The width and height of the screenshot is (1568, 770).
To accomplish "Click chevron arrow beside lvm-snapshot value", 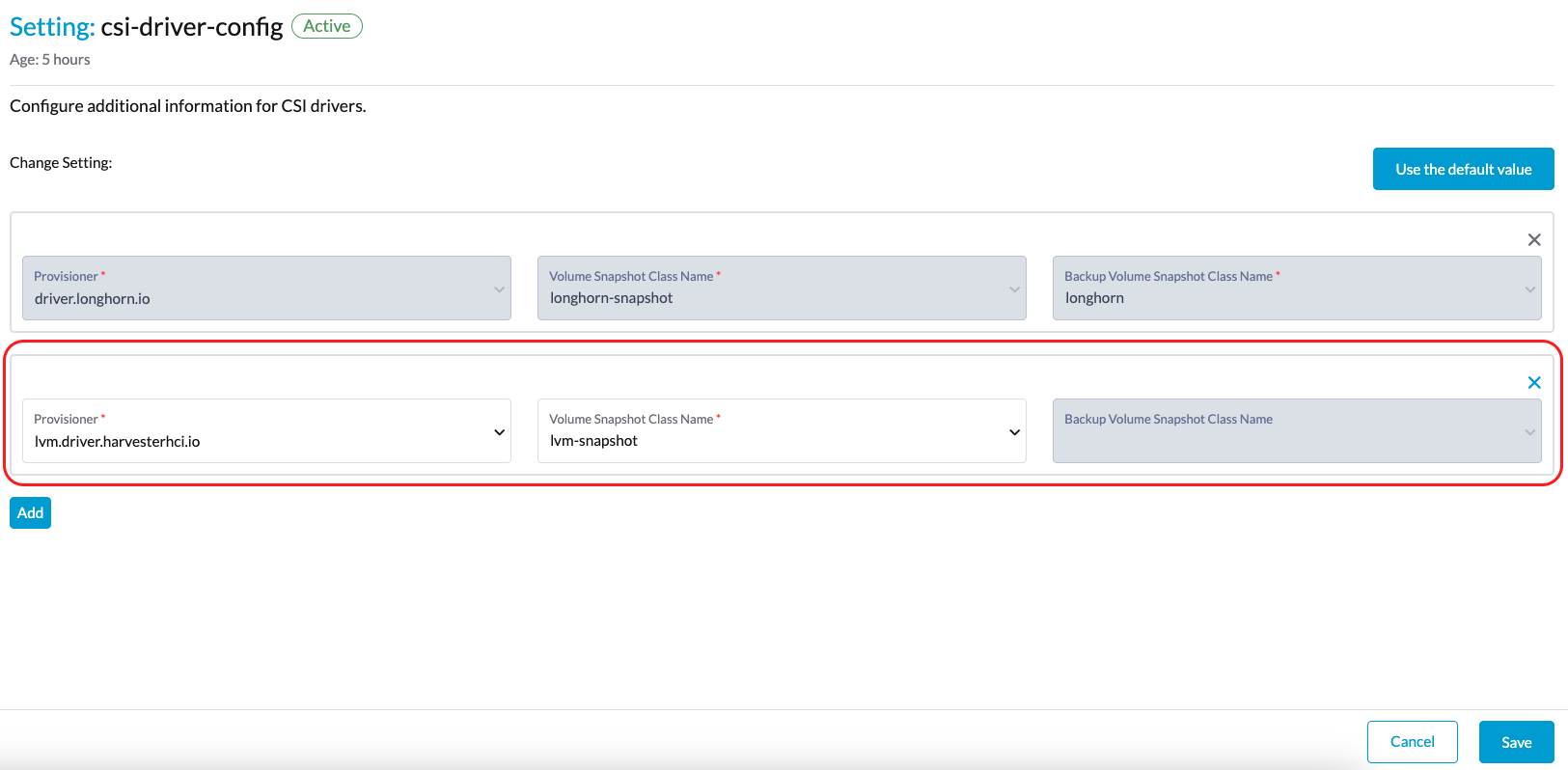I will pos(1014,432).
